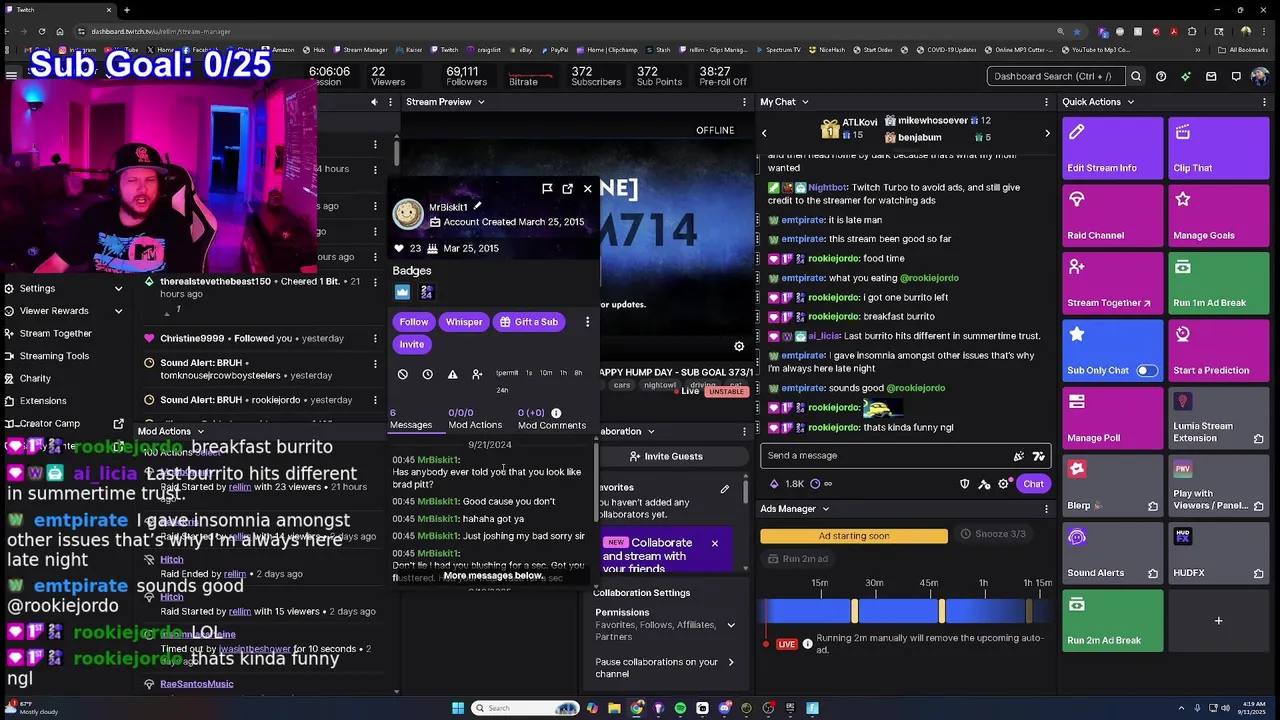Close the MrBiskit1 user card

pos(588,188)
